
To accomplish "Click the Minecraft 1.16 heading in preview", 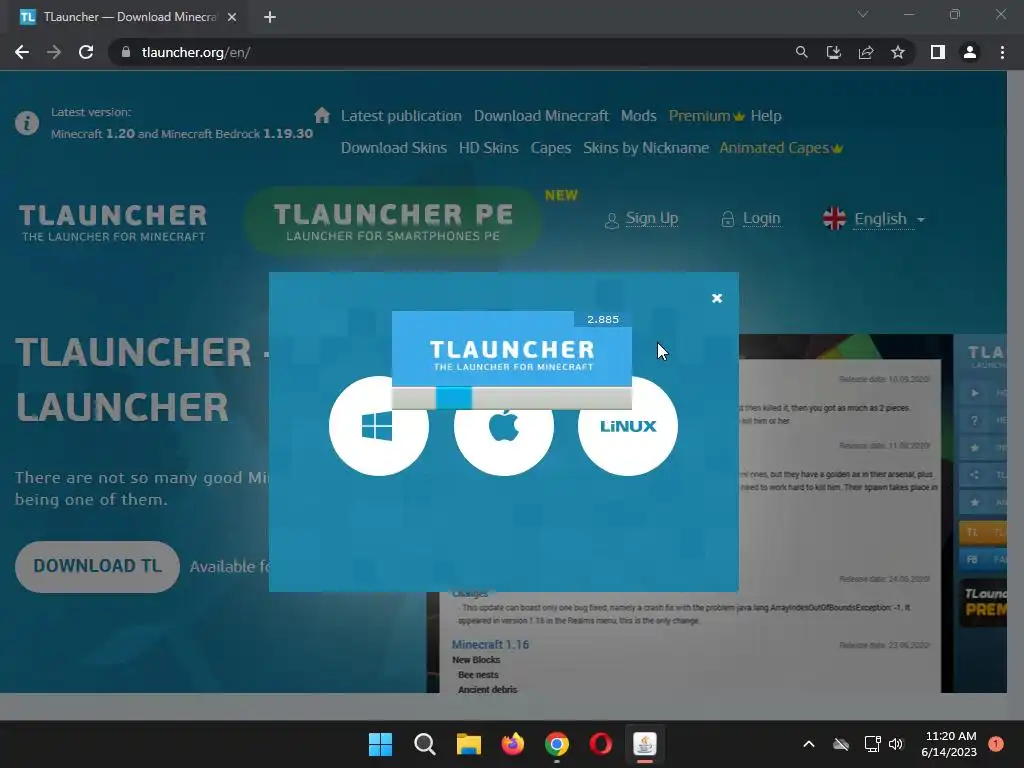I will pos(490,645).
